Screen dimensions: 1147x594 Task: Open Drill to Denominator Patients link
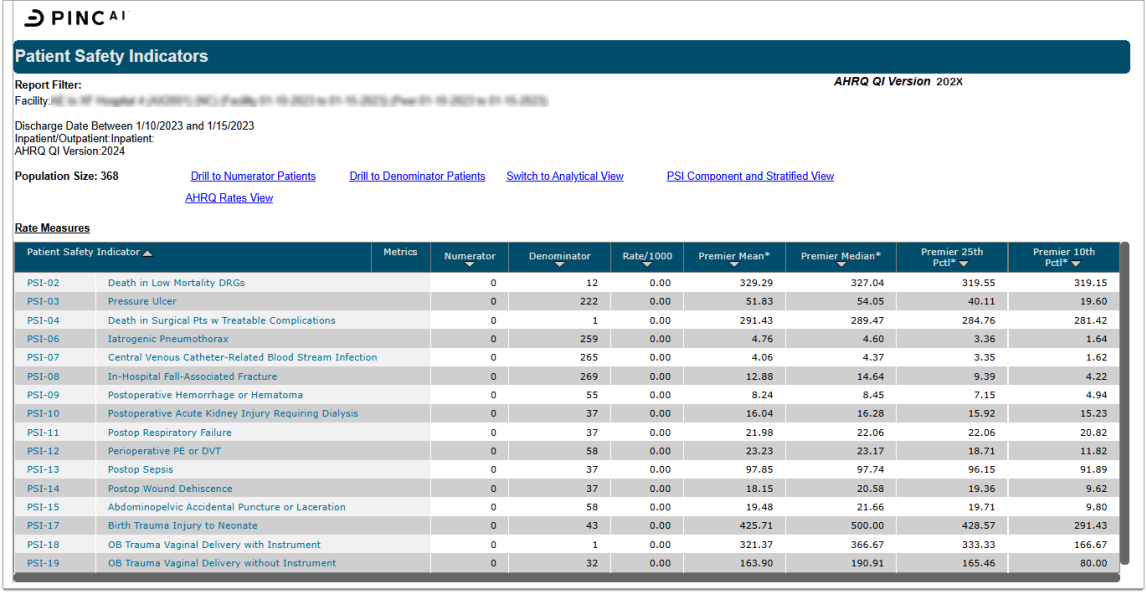coord(417,176)
